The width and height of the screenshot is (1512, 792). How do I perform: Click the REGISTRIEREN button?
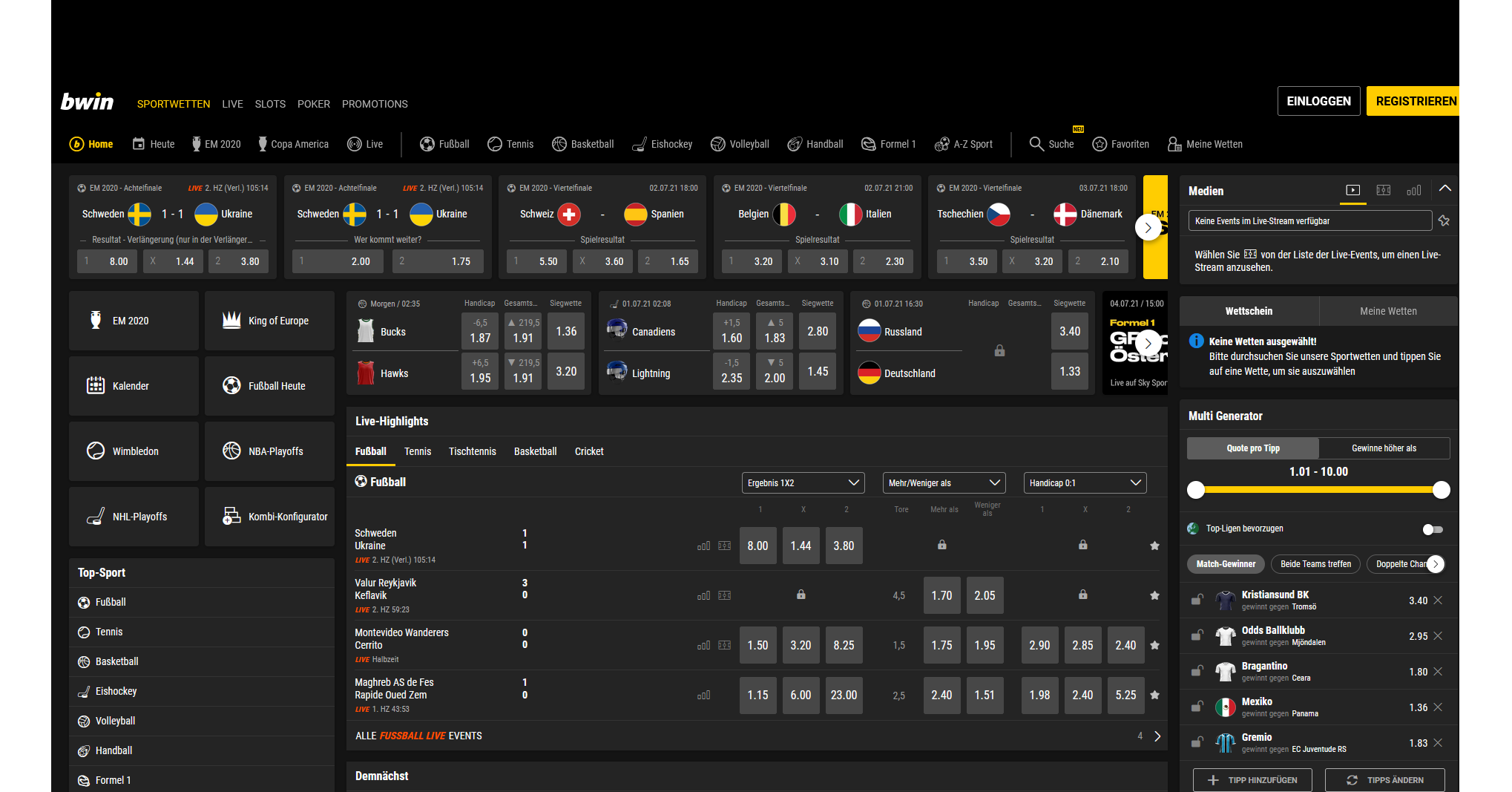click(1413, 101)
